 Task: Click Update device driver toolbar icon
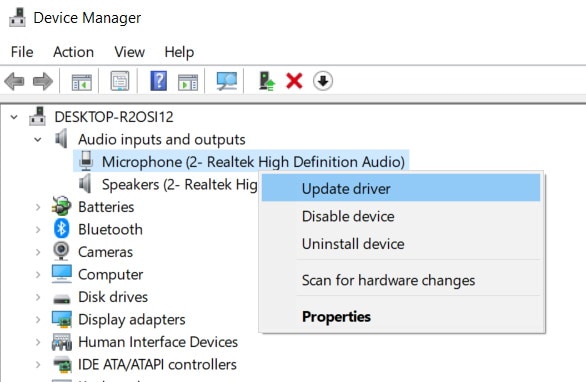267,81
